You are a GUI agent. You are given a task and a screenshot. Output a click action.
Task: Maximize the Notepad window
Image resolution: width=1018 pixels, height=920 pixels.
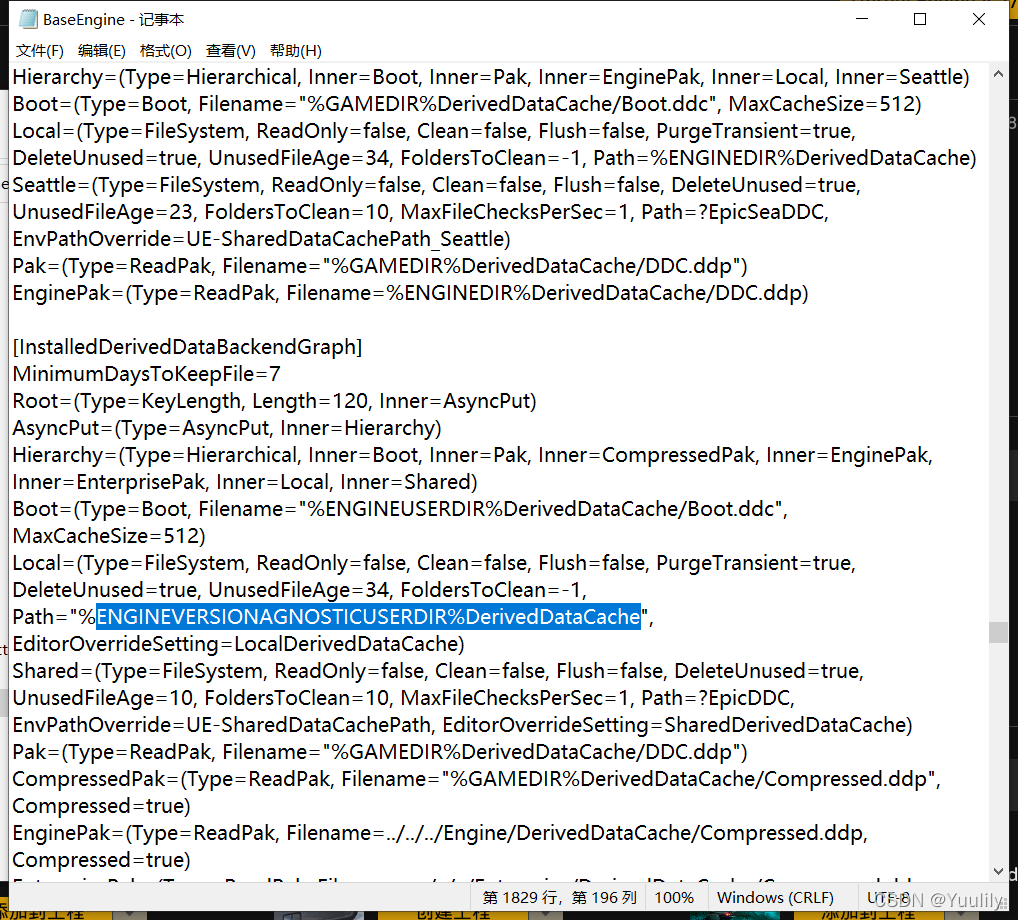[x=920, y=18]
